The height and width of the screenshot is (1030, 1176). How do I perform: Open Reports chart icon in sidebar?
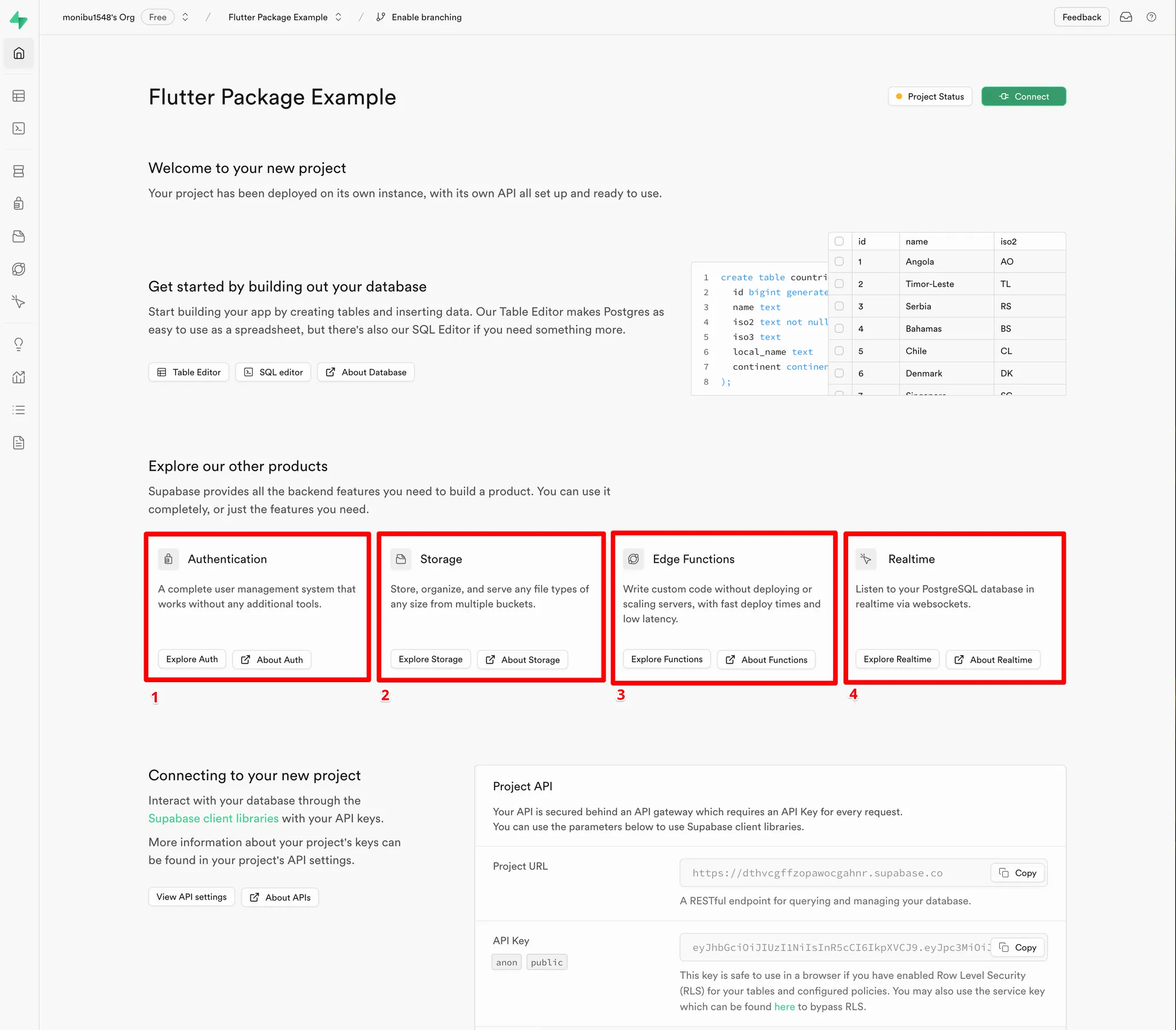(18, 377)
